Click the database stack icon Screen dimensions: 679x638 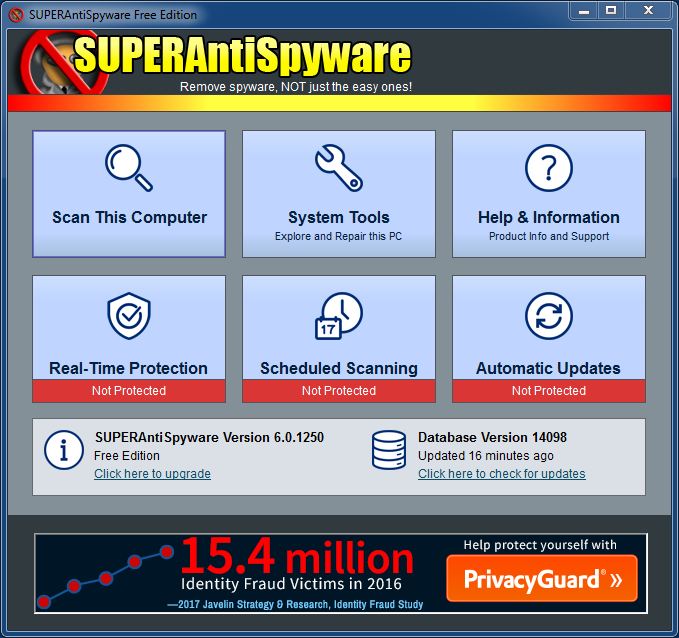tap(389, 450)
